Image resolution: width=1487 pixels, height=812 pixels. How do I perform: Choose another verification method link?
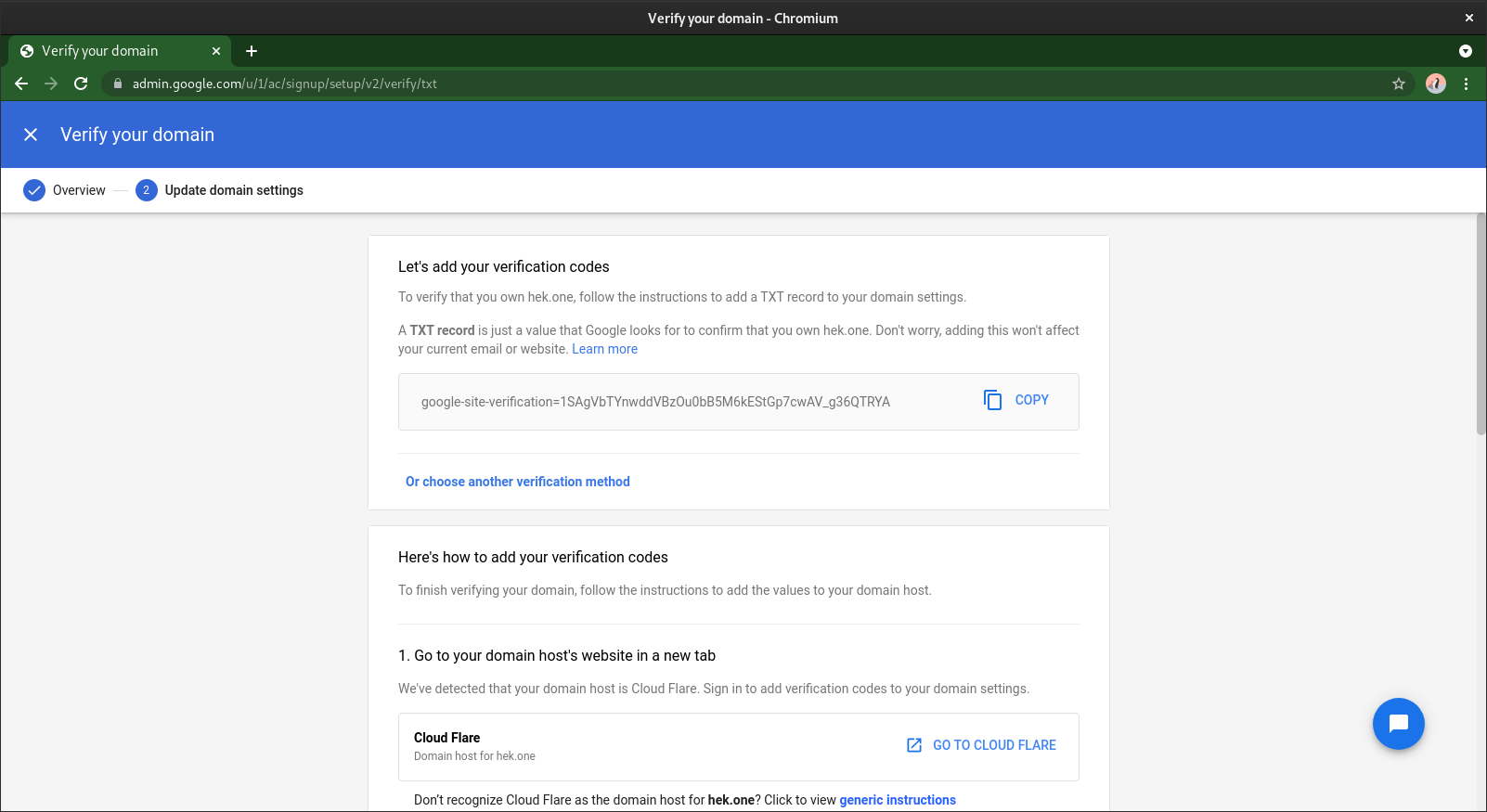(517, 482)
